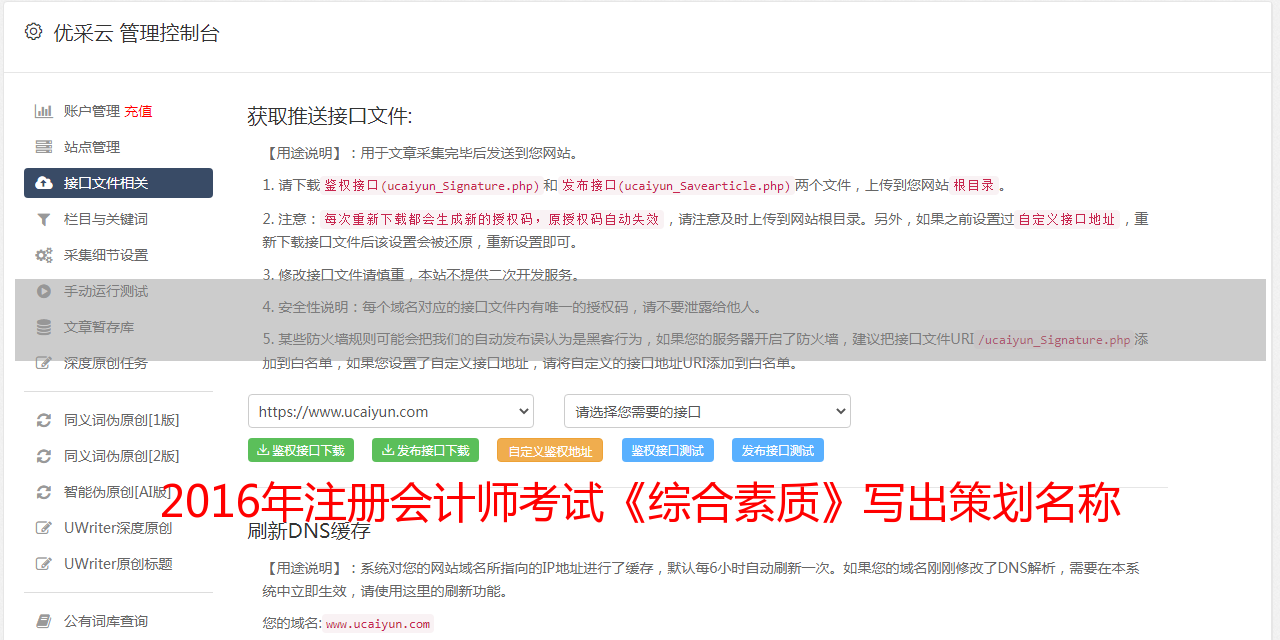The height and width of the screenshot is (640, 1280).
Task: Click the orange 自定义鉴权地址 button
Action: pyautogui.click(x=550, y=450)
